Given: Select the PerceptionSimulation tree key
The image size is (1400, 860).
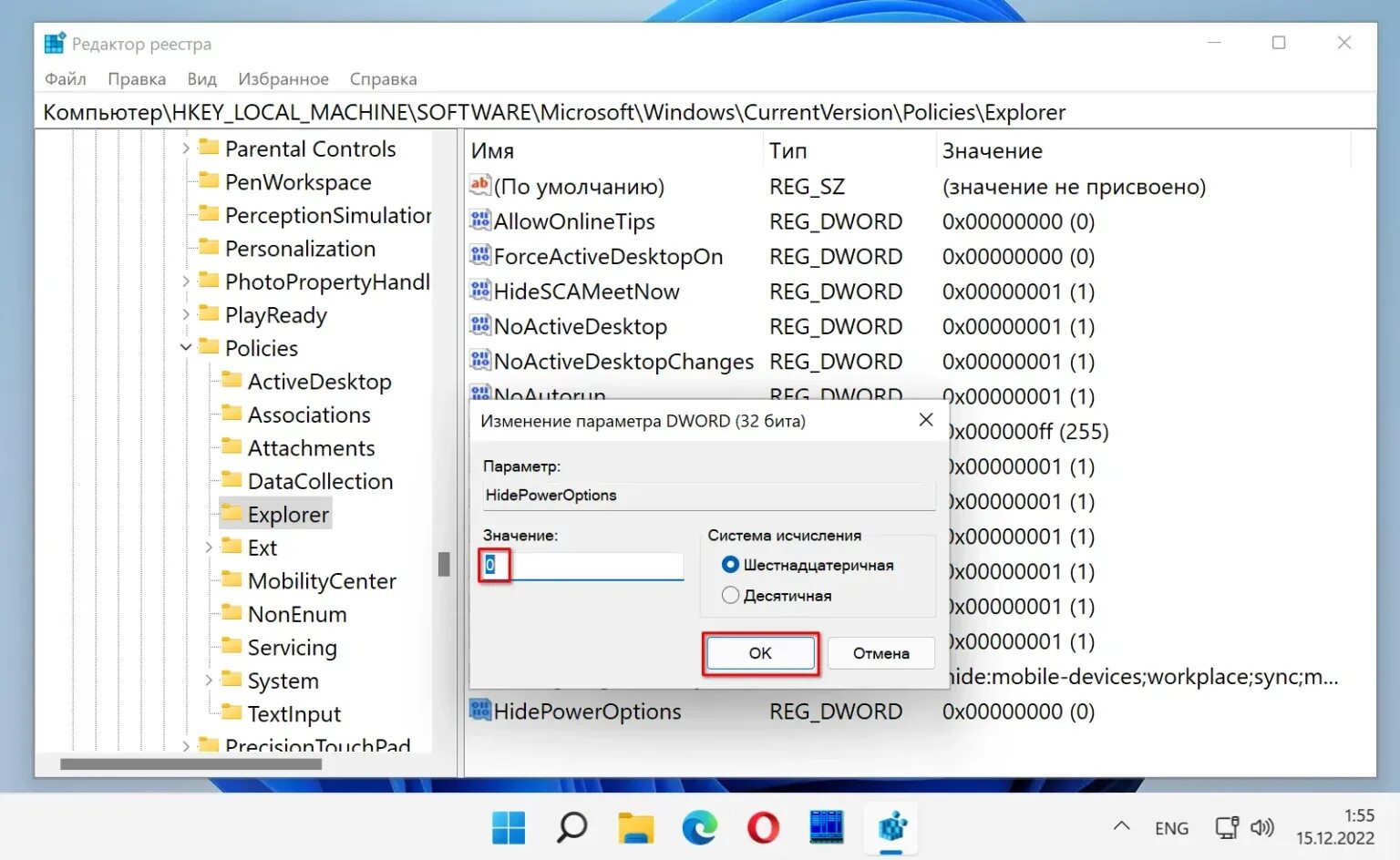Looking at the screenshot, I should (328, 215).
